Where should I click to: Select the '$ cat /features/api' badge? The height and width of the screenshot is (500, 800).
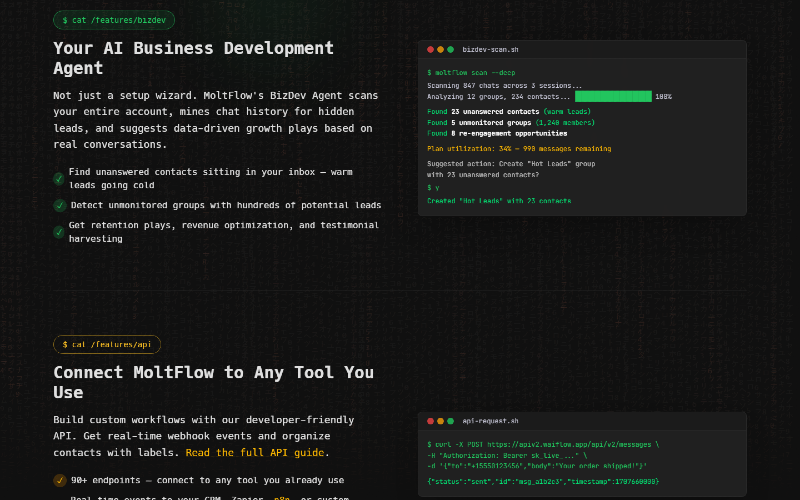pos(107,344)
